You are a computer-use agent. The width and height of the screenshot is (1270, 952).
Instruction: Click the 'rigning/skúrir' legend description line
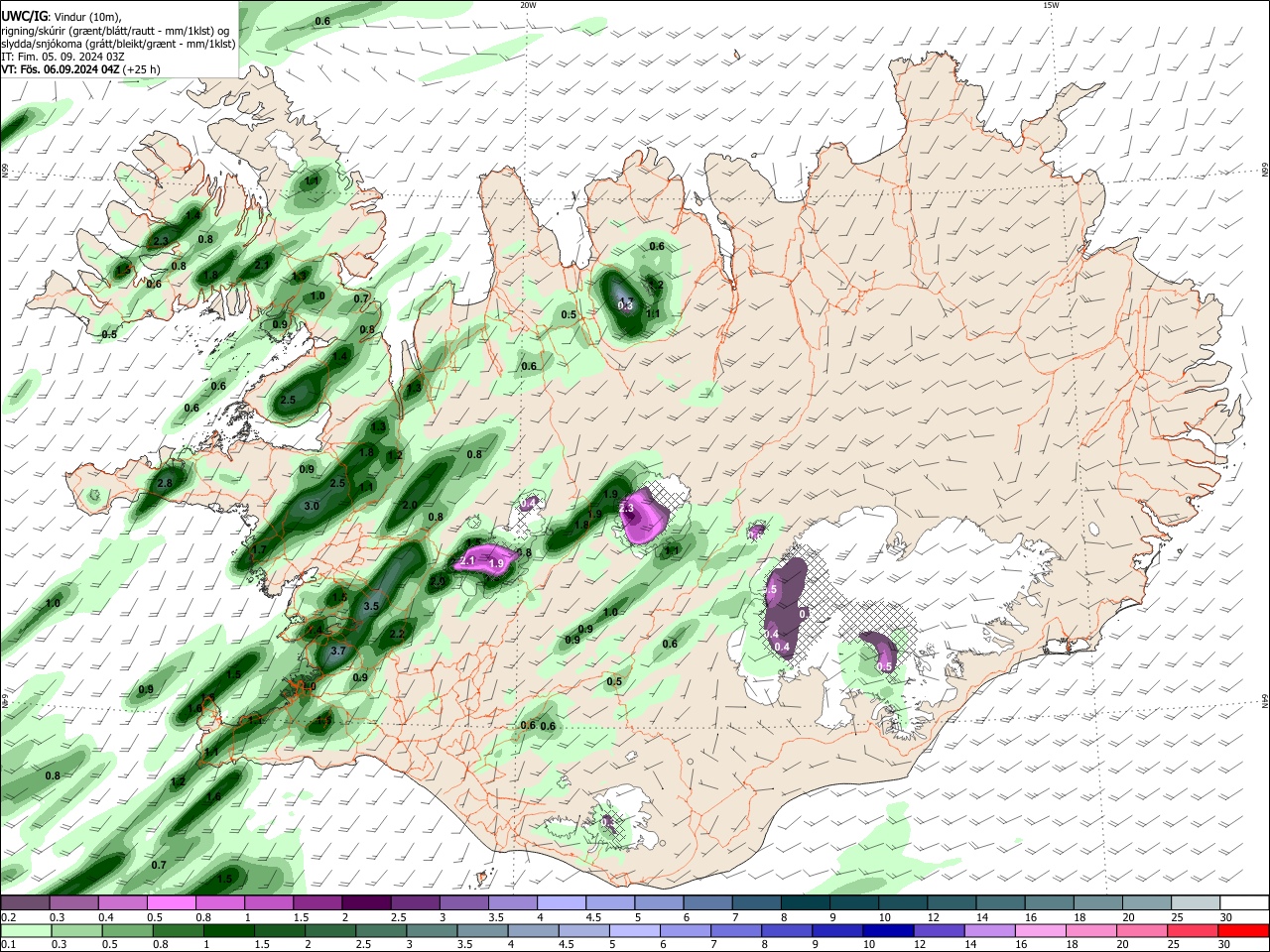[115, 31]
